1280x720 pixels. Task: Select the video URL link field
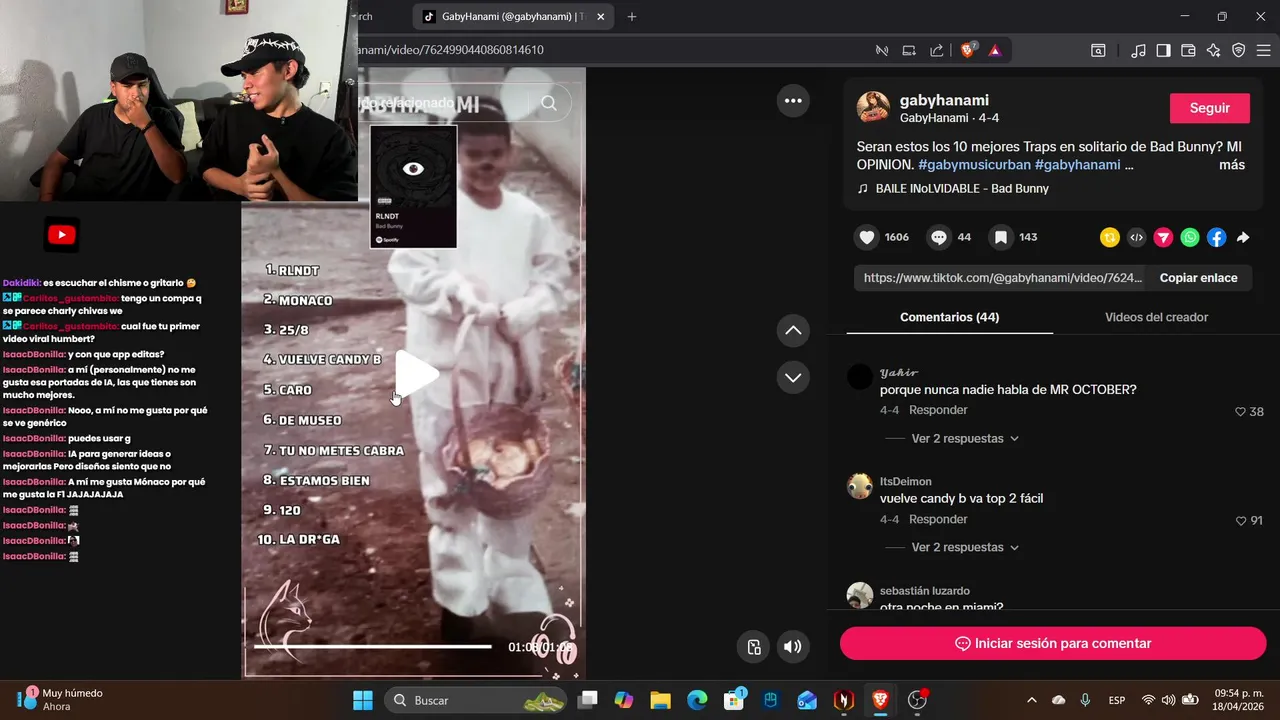(x=1002, y=278)
